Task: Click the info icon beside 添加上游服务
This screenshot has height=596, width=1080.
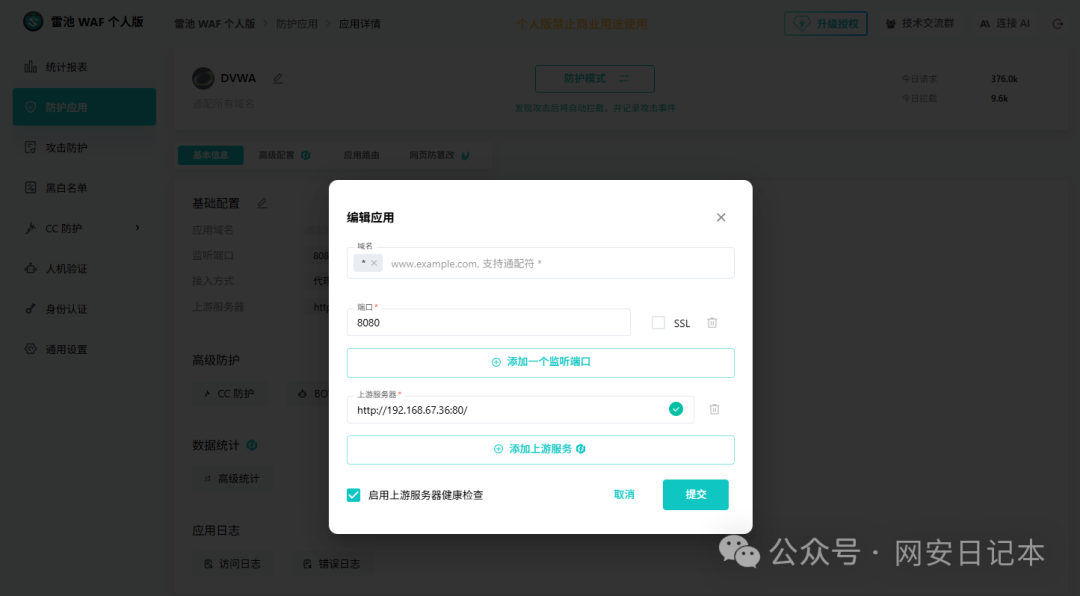Action: 581,449
